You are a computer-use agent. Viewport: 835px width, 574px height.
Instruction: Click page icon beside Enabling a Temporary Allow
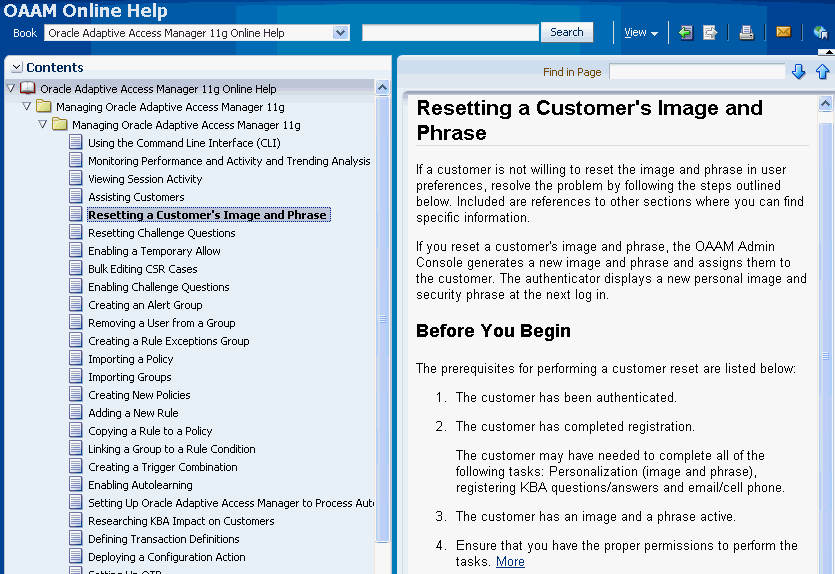click(x=76, y=250)
